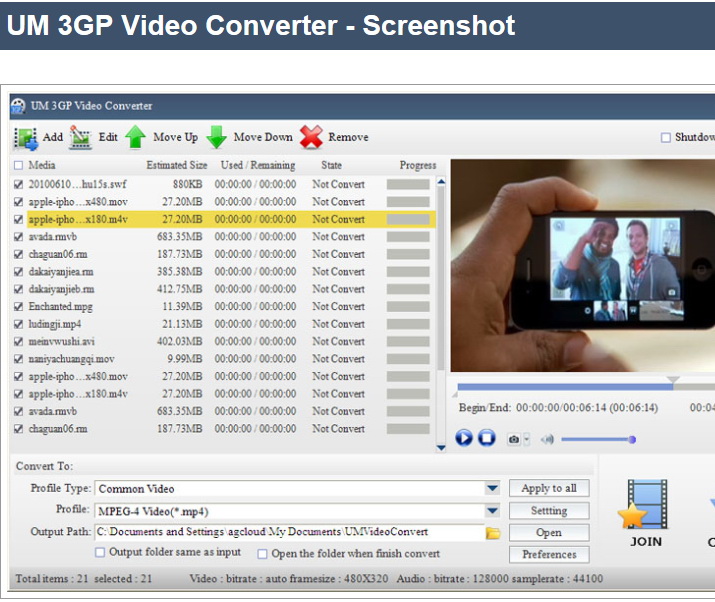Click the Move Up green arrow
Screen dimensions: 715x602
pos(135,137)
